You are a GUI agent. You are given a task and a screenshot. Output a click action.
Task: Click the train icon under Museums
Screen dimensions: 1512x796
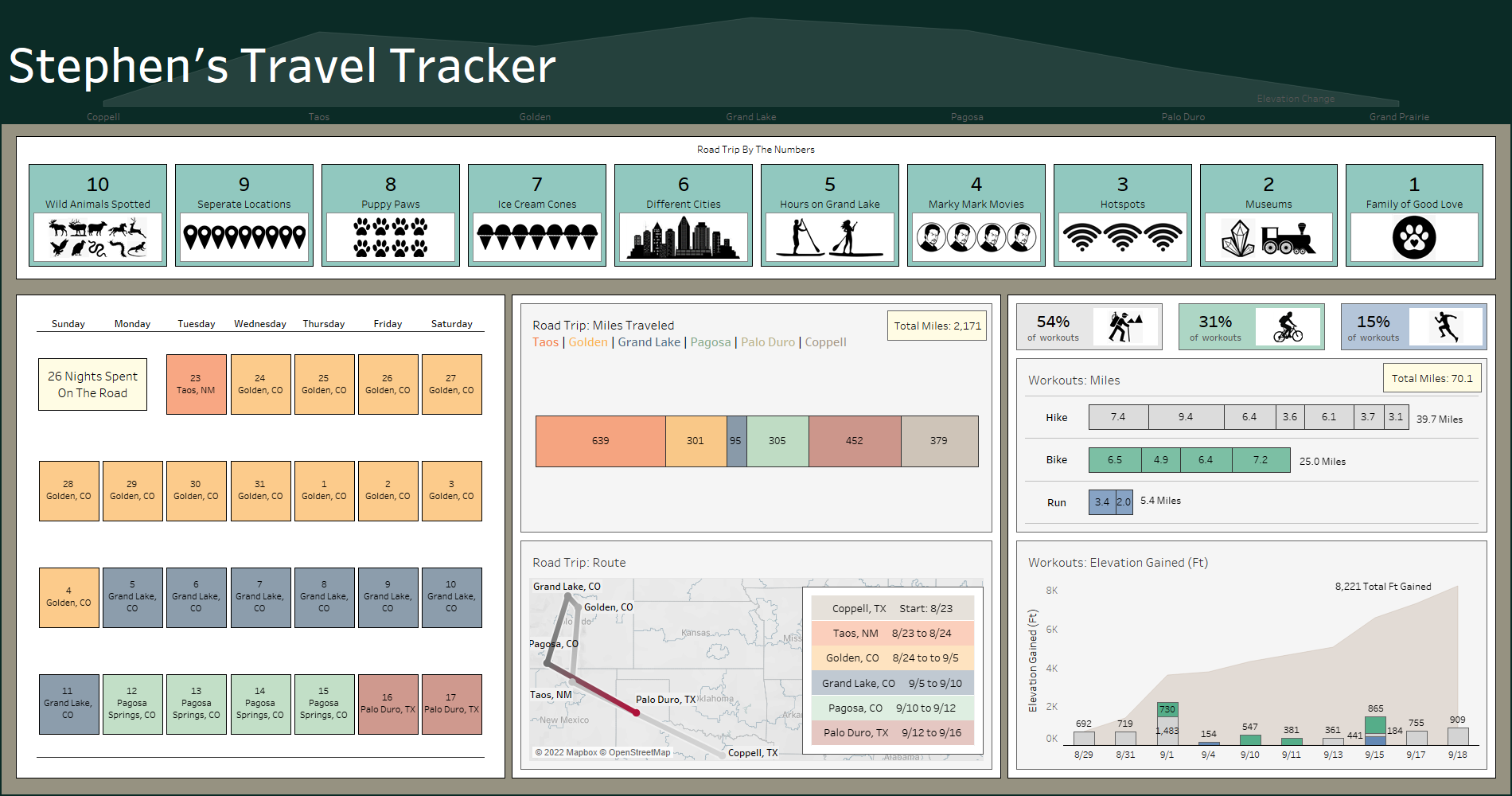(1288, 237)
